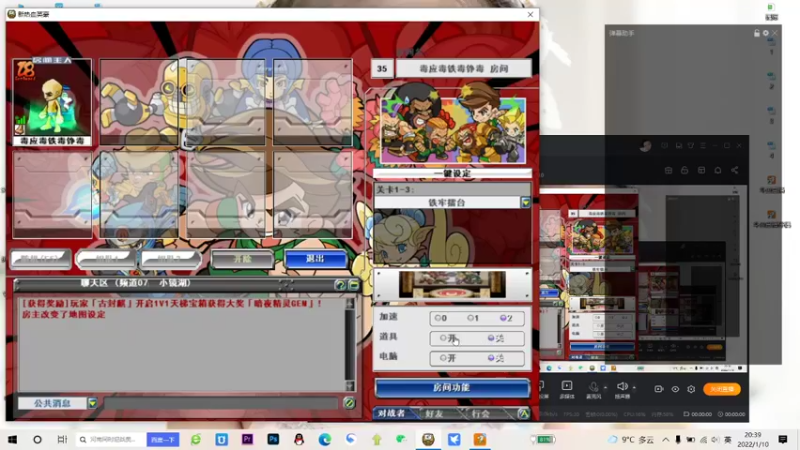Set 加速 to 2
This screenshot has height=450, width=800.
[506, 318]
